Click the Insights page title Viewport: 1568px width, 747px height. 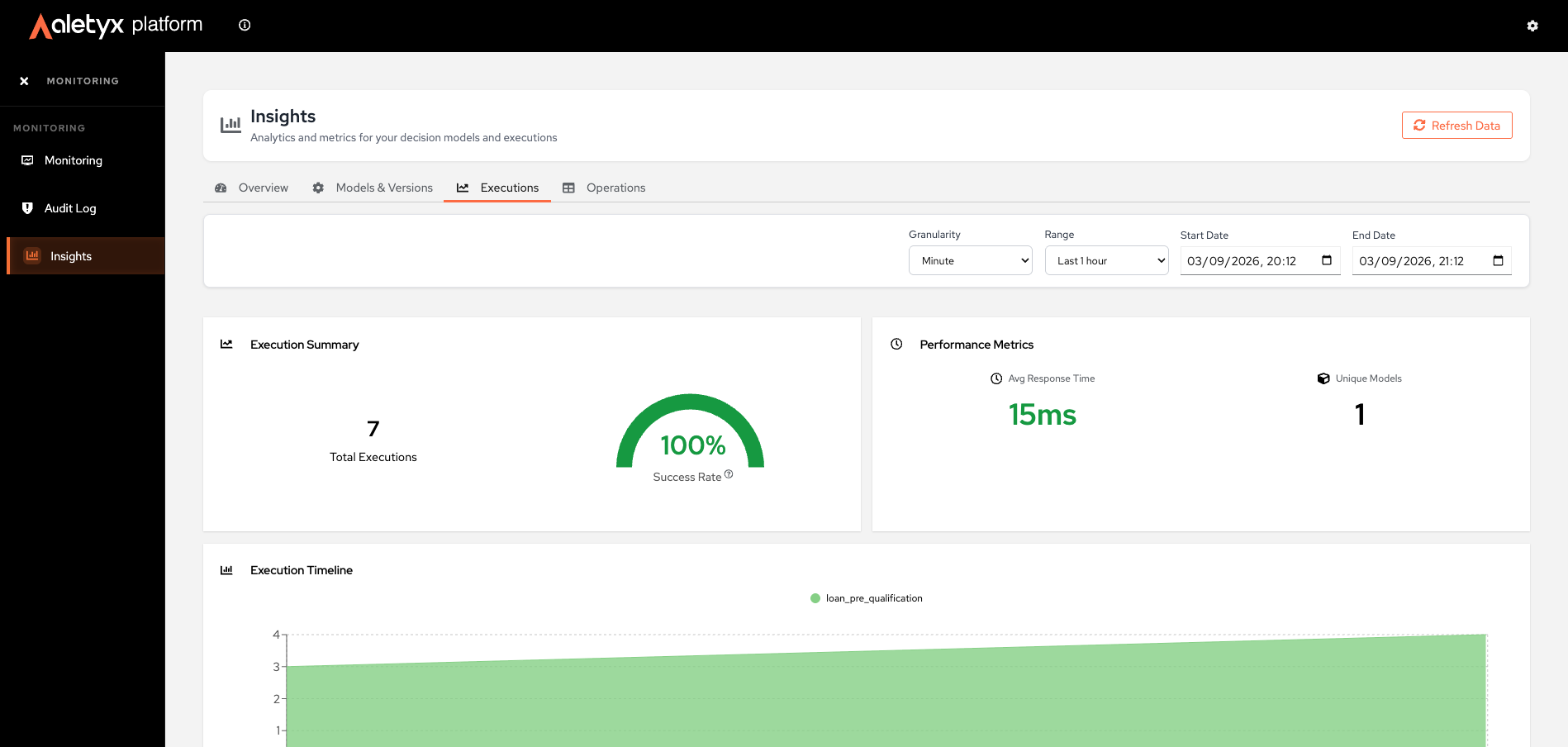pyautogui.click(x=283, y=117)
